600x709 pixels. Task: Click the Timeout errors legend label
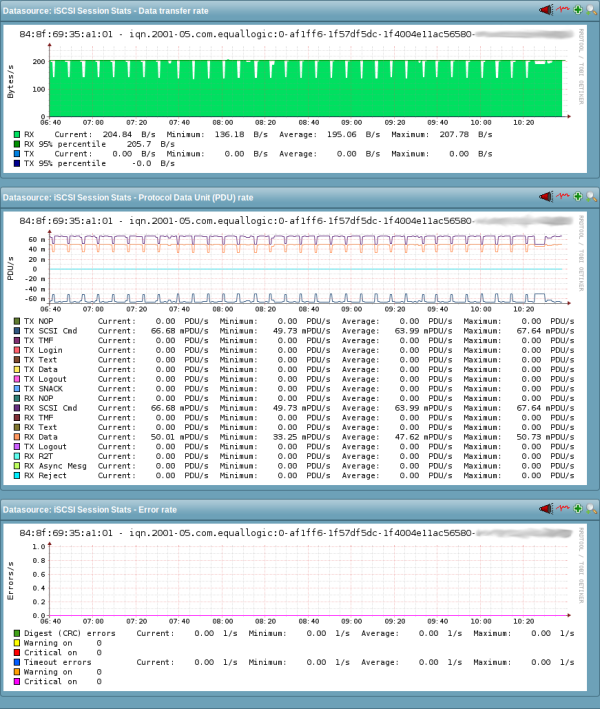(57, 662)
